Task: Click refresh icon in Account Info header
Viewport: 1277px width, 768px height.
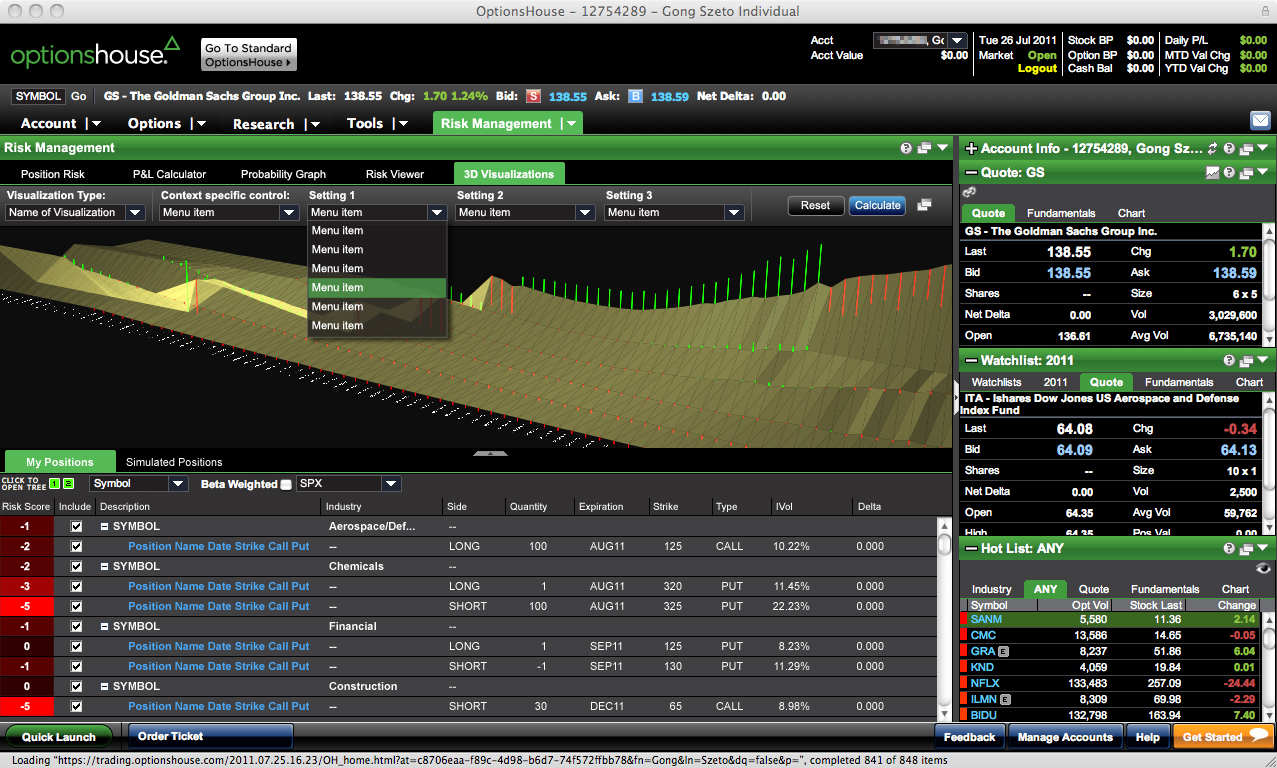Action: click(1213, 148)
